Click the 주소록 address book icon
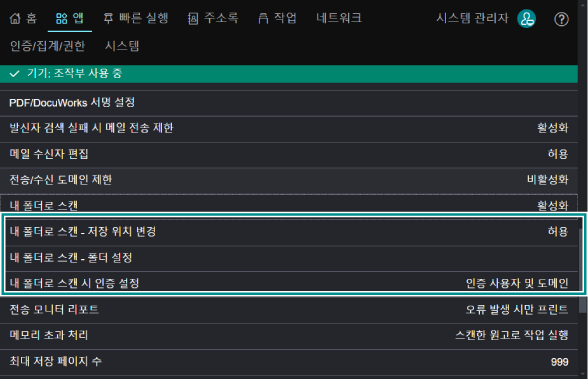588x379 pixels. coord(193,18)
